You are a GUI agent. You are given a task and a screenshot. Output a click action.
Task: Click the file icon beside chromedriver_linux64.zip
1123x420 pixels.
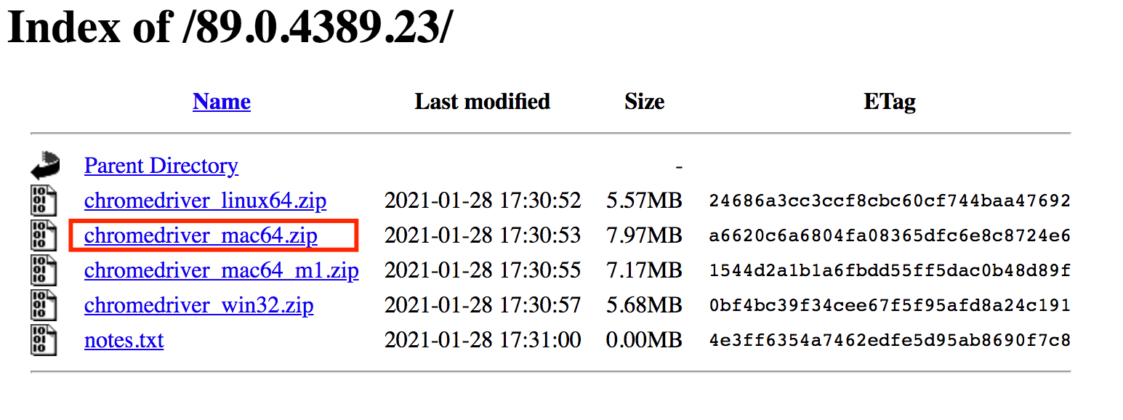[43, 201]
